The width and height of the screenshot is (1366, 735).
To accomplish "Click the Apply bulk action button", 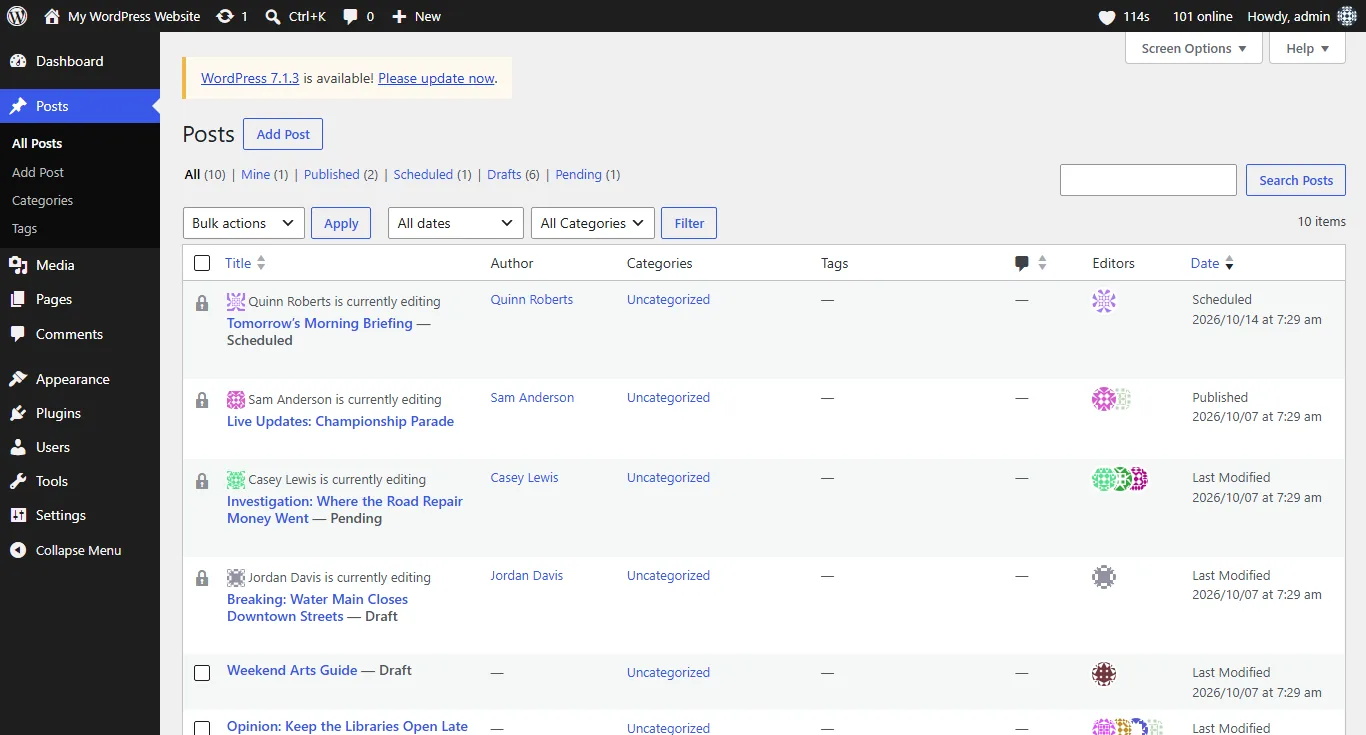I will tap(341, 223).
